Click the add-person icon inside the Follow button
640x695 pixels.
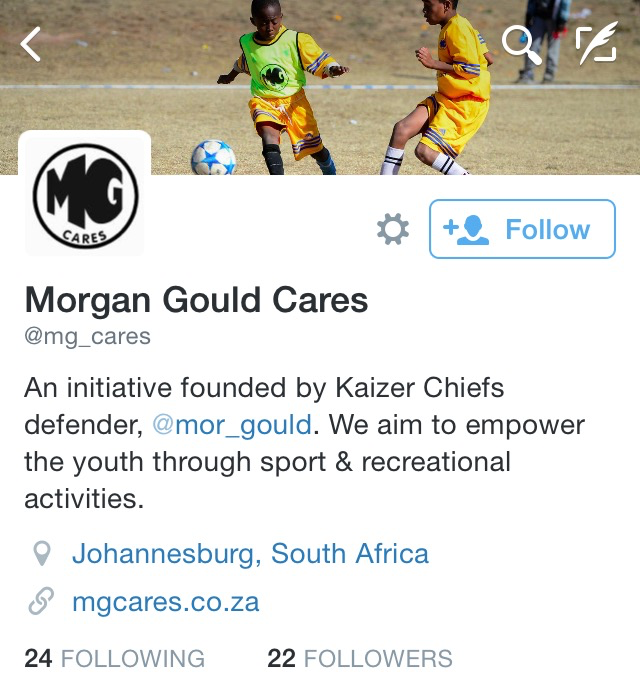[466, 230]
